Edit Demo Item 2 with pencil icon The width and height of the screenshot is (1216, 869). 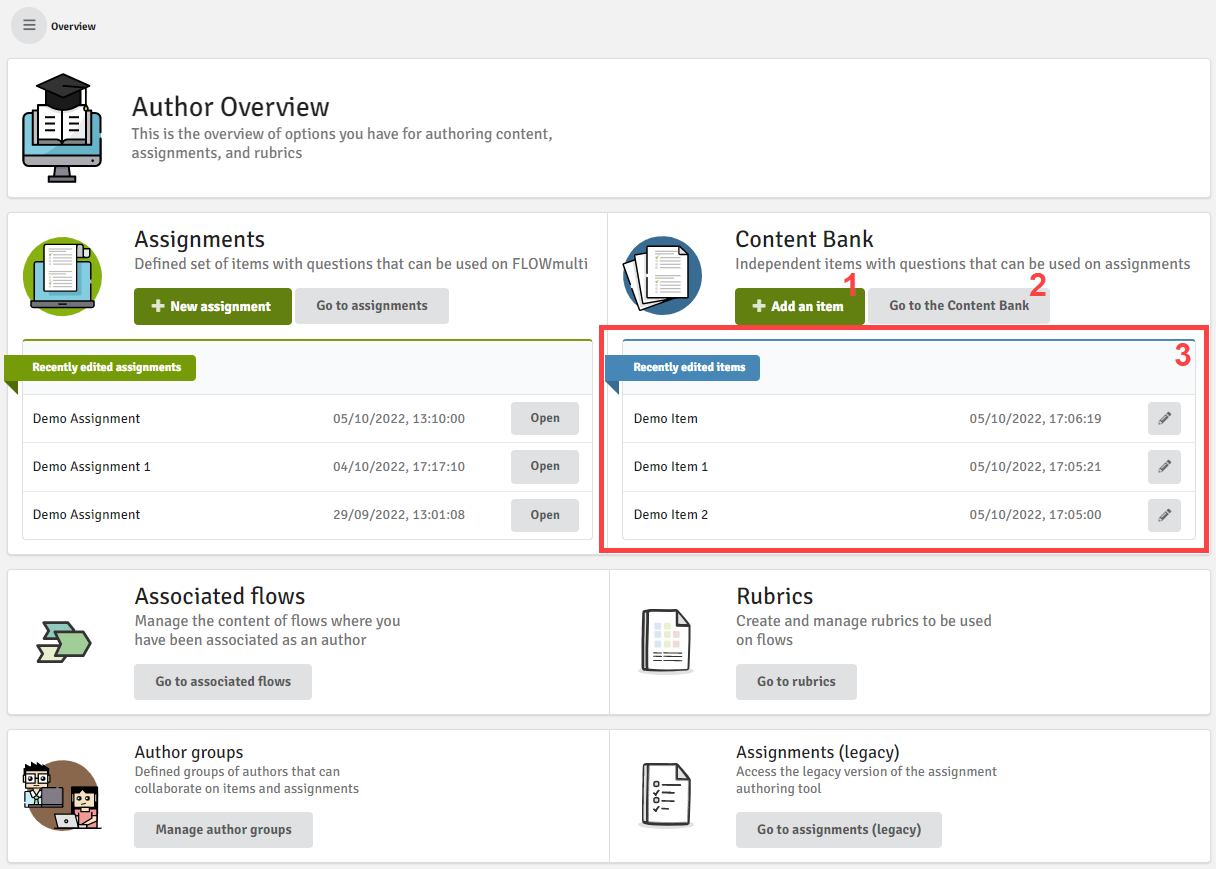pos(1164,515)
